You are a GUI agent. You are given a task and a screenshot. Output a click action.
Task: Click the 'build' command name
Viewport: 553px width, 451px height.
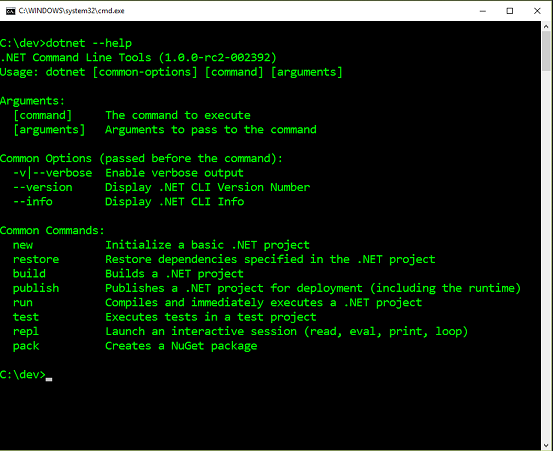(x=29, y=274)
